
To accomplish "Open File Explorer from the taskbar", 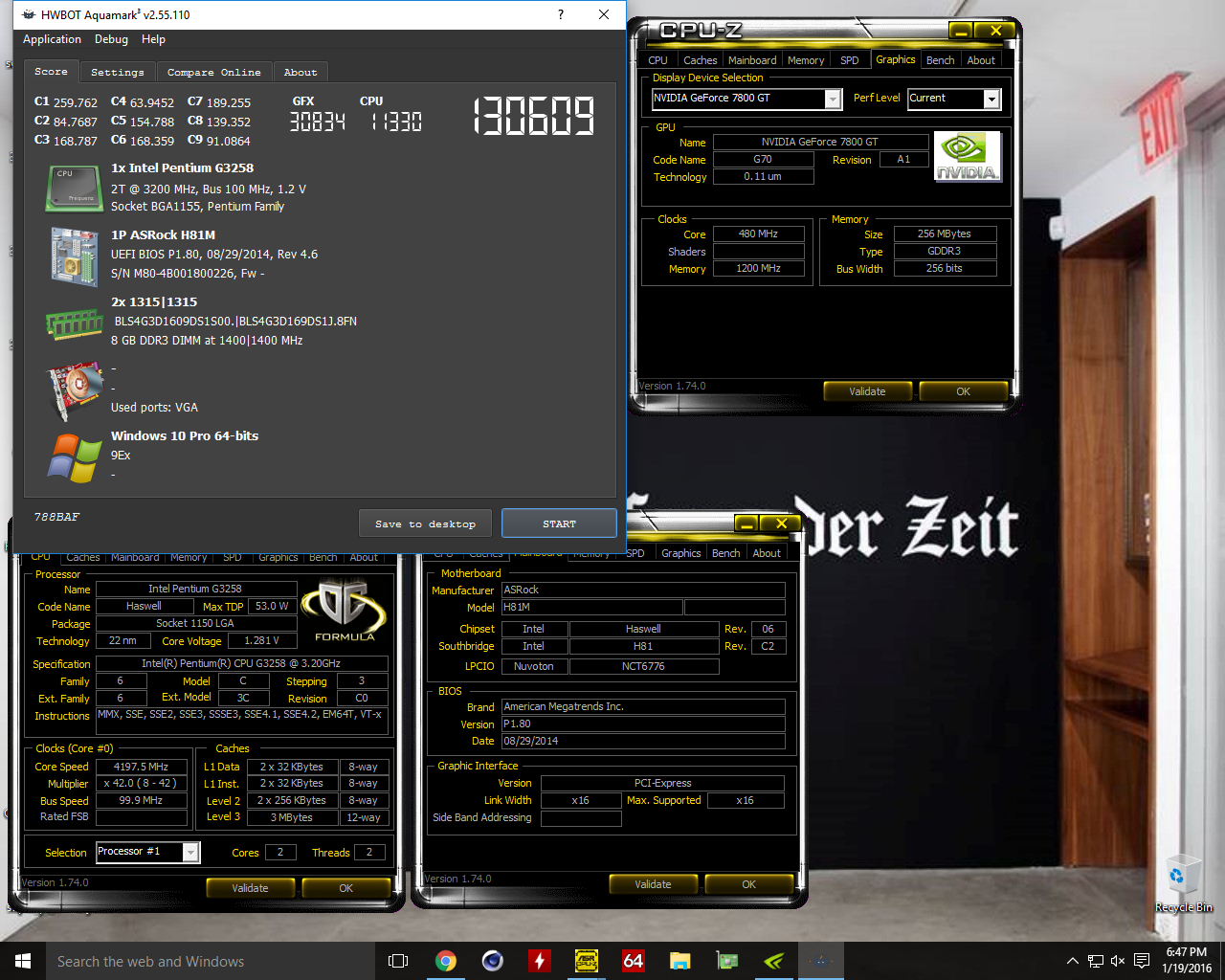I will coord(680,961).
